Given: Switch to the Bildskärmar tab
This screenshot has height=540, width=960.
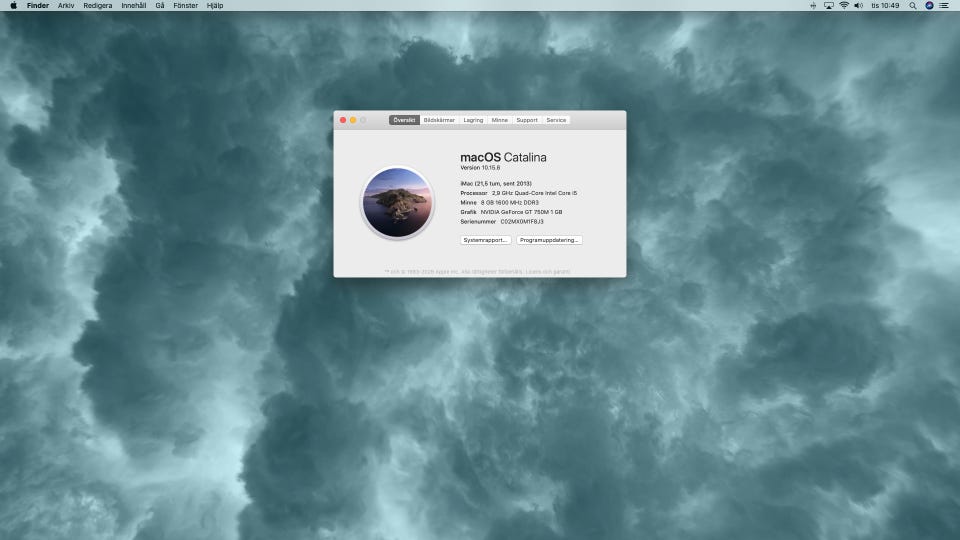Looking at the screenshot, I should (x=439, y=120).
